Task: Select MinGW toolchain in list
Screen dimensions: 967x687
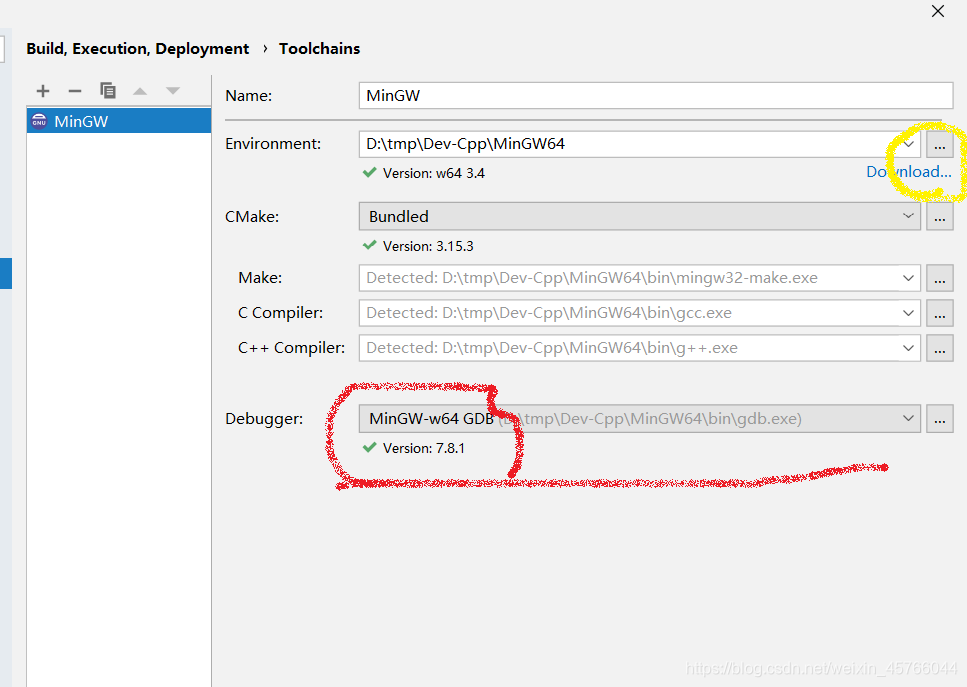Action: [x=118, y=121]
